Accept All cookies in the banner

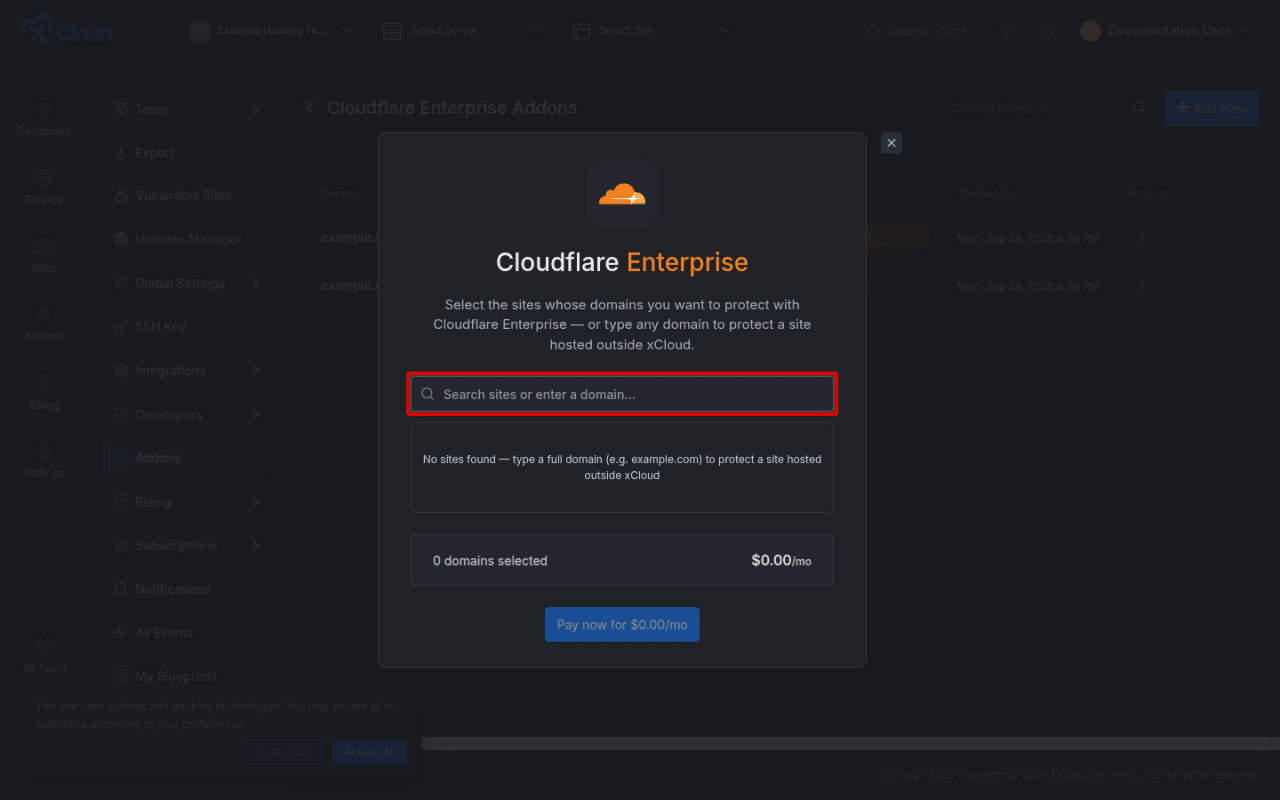tap(370, 752)
